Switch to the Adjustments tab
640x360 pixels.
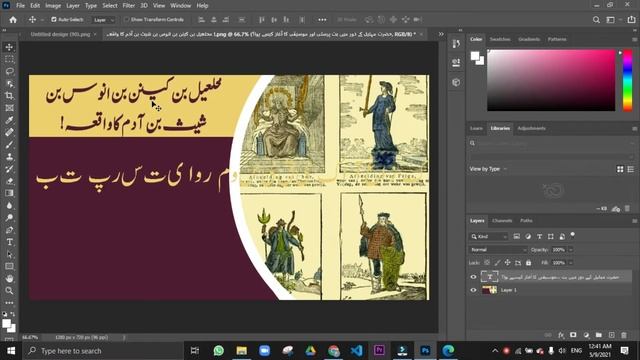531,128
